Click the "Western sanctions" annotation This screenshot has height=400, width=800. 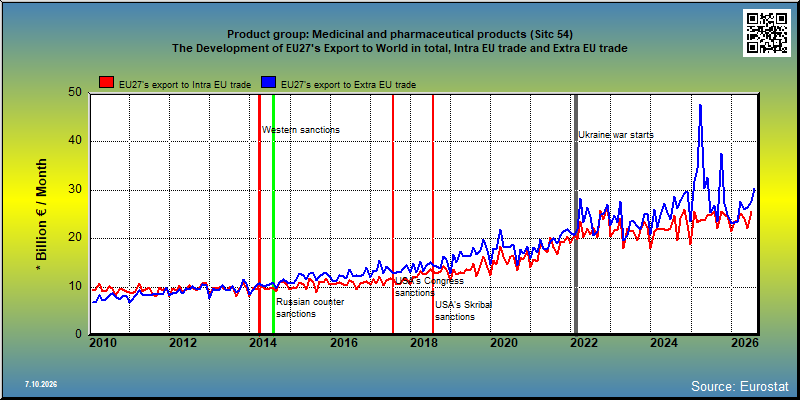coord(301,130)
